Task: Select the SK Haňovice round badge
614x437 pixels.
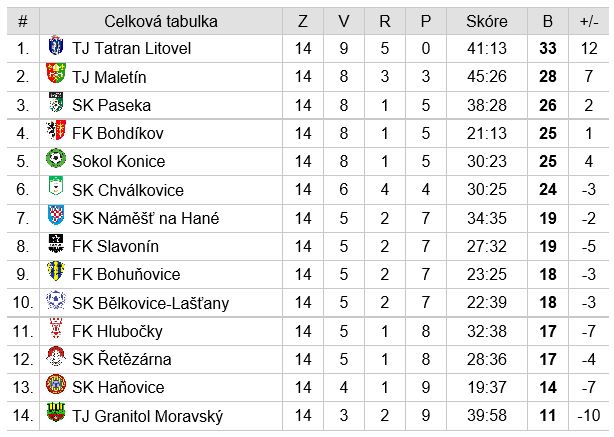Action: 56,384
